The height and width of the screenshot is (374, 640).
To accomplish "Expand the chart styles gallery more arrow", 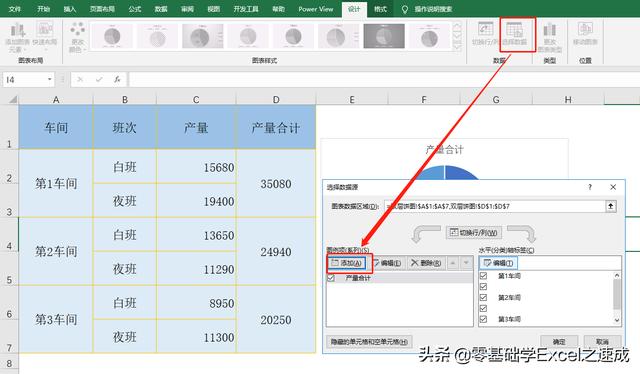I will tap(457, 47).
